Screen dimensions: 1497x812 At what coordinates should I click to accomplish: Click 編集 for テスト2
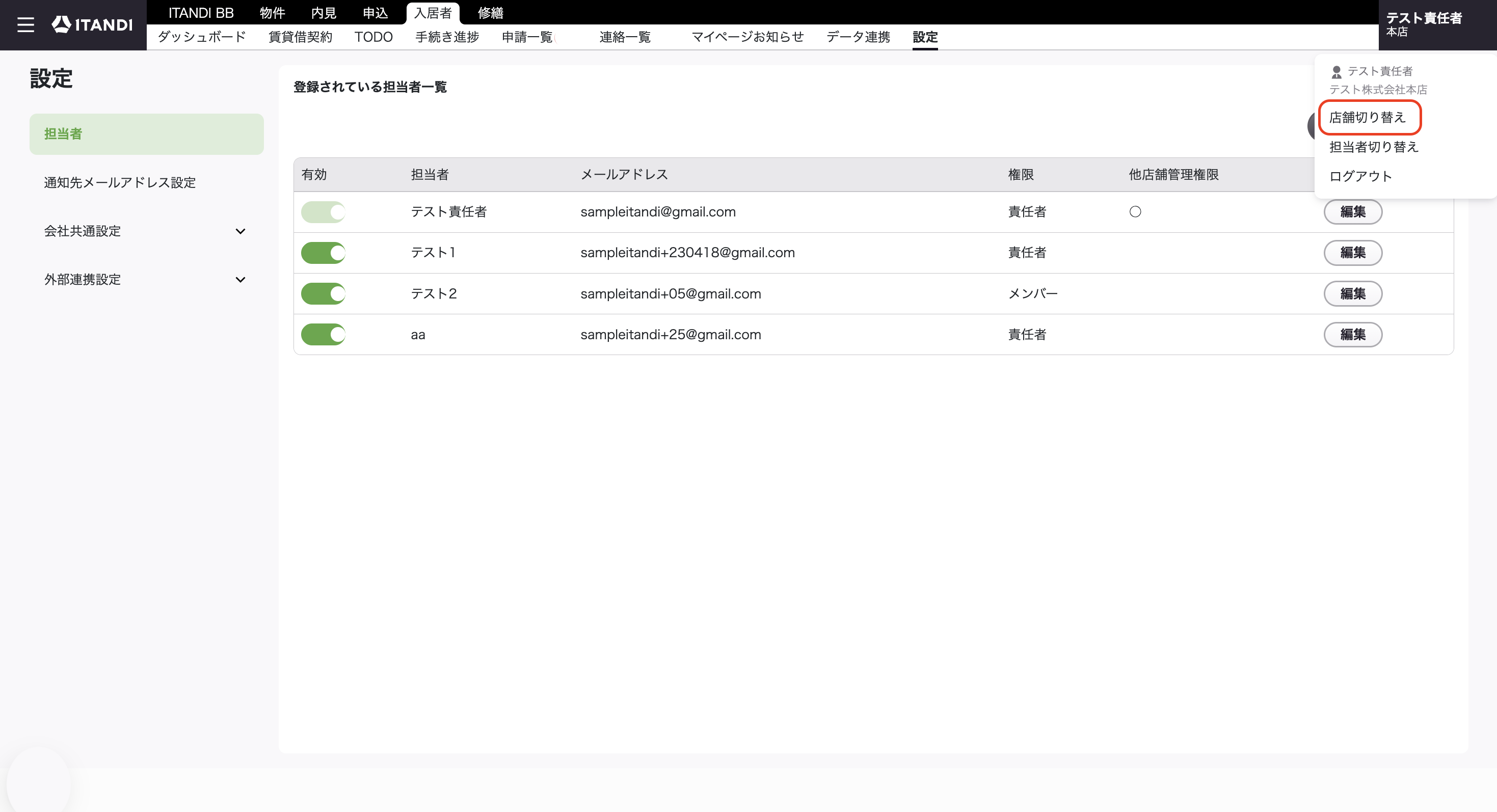[x=1353, y=294]
